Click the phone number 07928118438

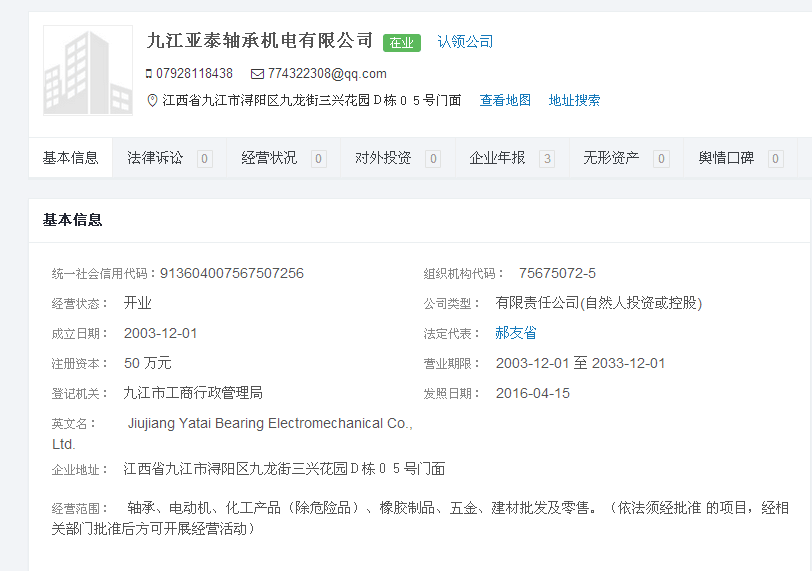coord(196,74)
